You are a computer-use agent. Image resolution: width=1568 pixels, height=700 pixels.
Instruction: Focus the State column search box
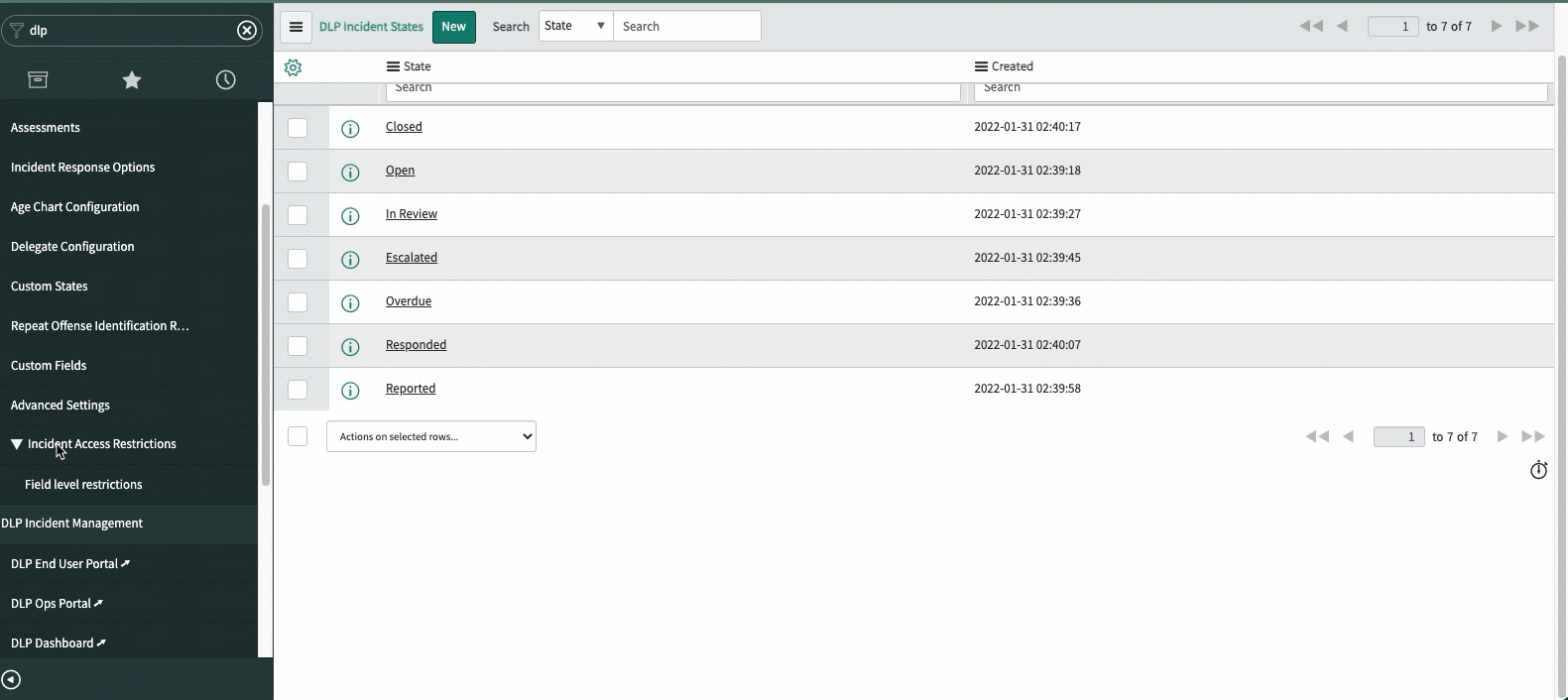tap(673, 90)
